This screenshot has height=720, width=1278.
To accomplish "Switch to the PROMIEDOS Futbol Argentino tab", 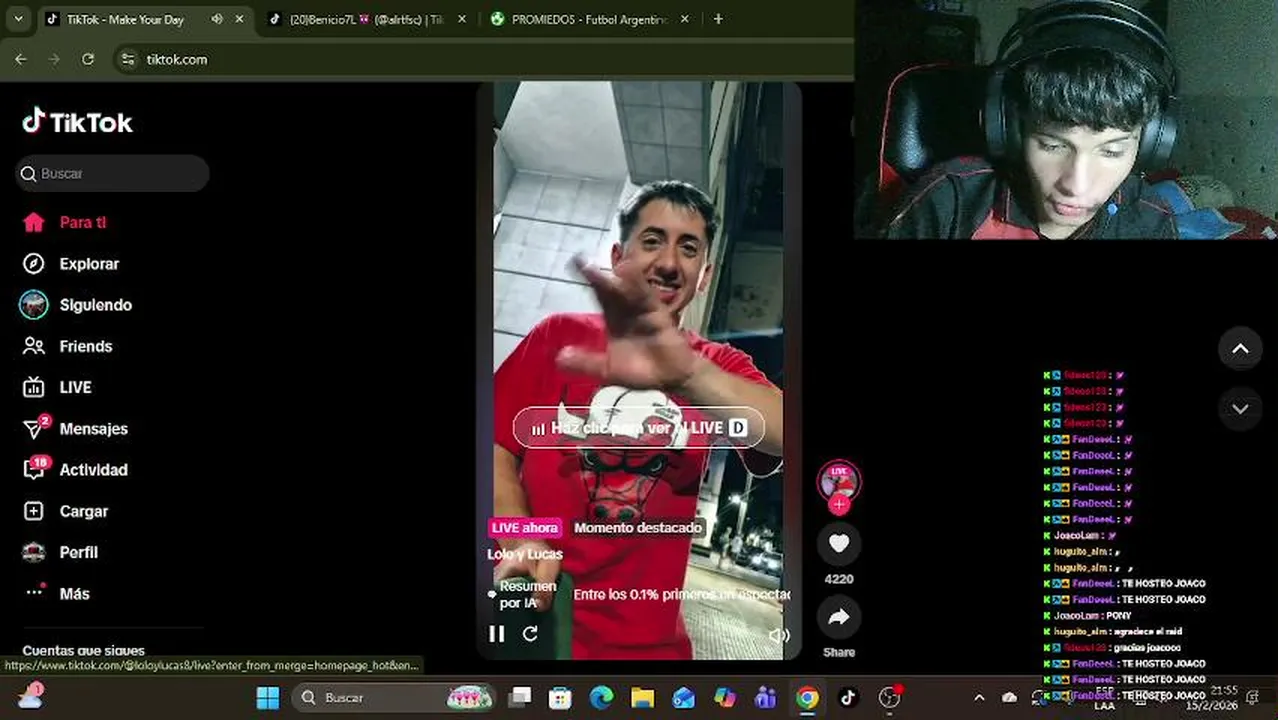I will (588, 19).
